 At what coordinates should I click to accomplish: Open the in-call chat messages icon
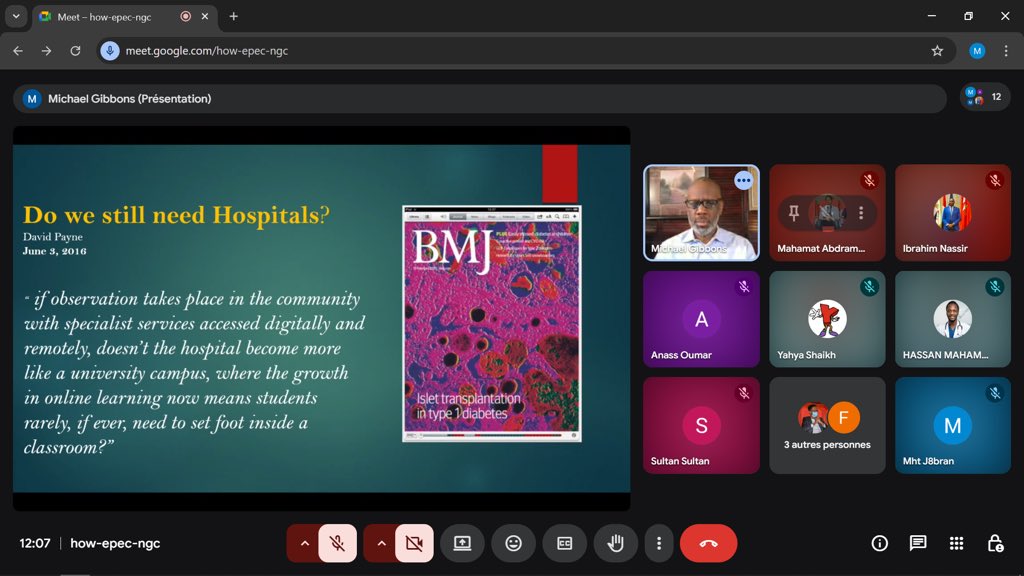pos(916,543)
